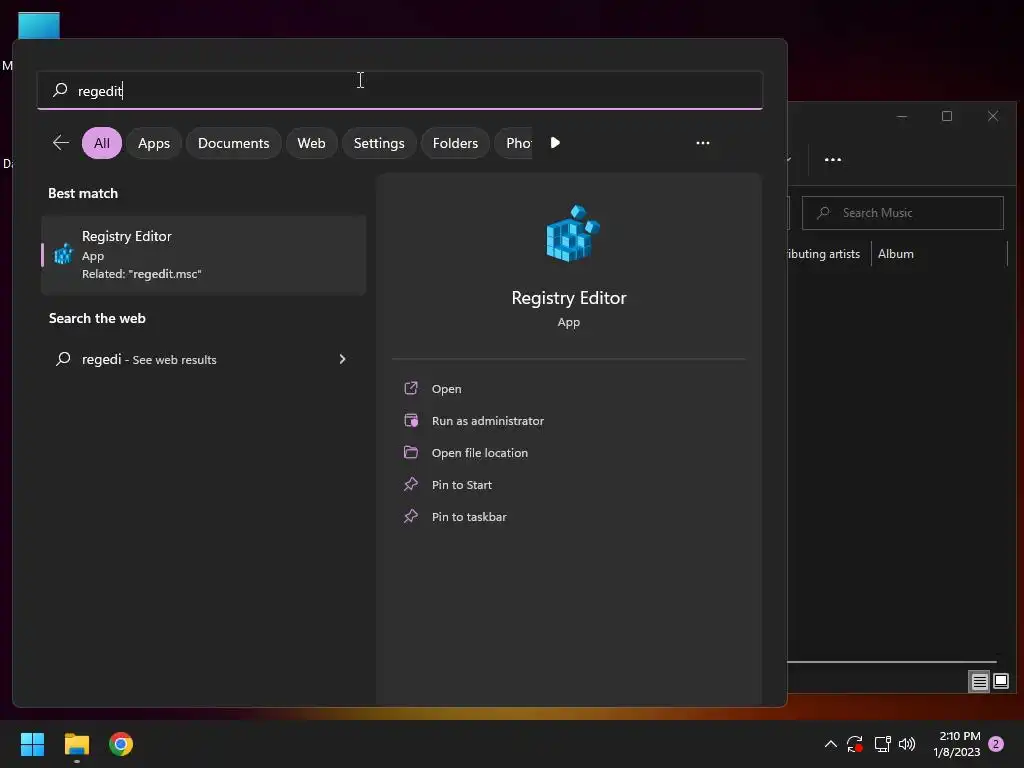Maximize the File Explorer window
1024x768 pixels.
947,116
